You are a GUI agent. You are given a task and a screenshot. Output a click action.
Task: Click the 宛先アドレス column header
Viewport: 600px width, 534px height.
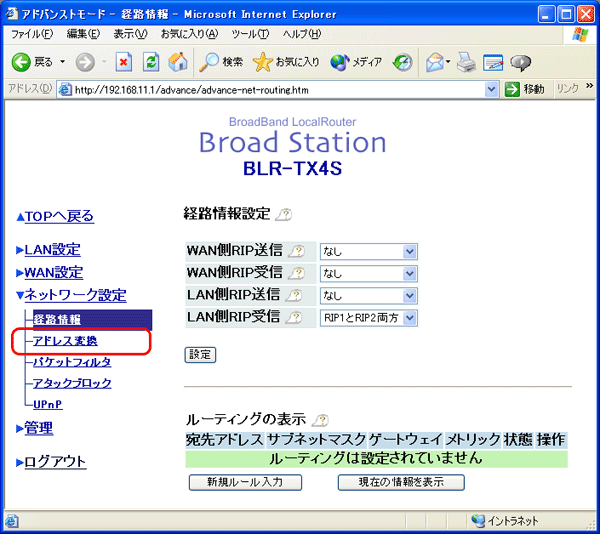point(225,440)
